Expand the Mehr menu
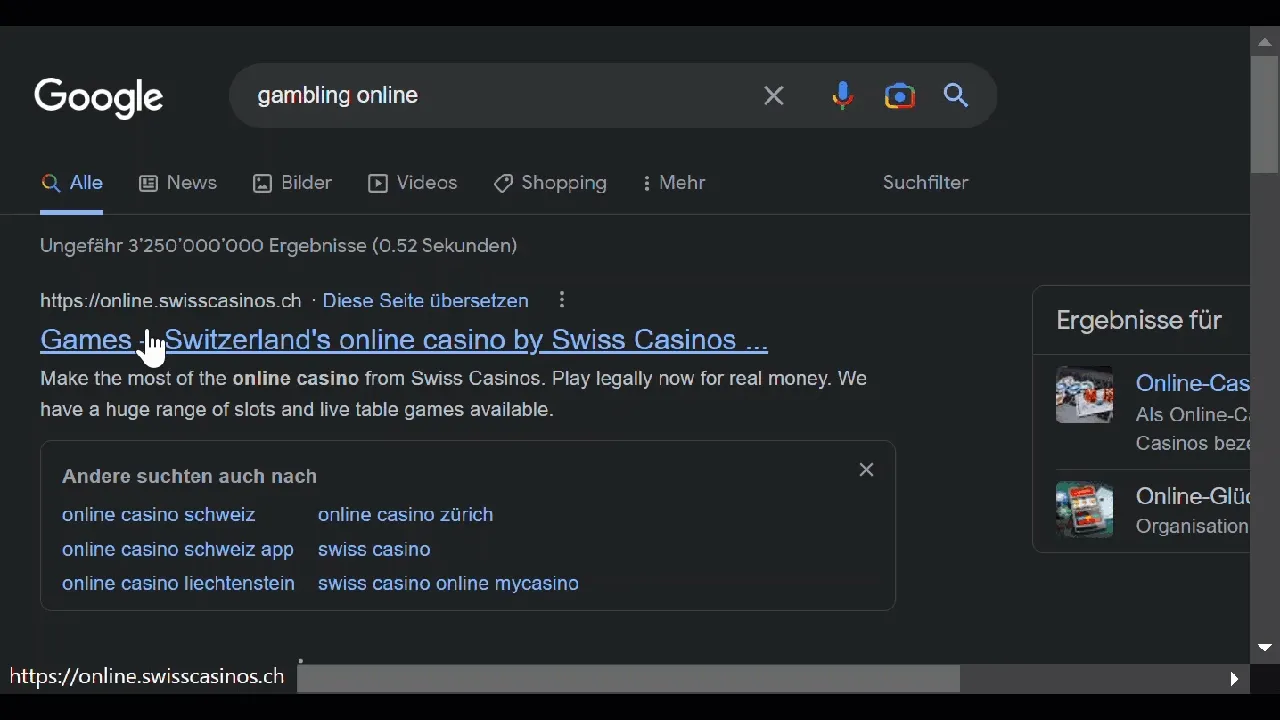This screenshot has height=720, width=1280. 675,184
